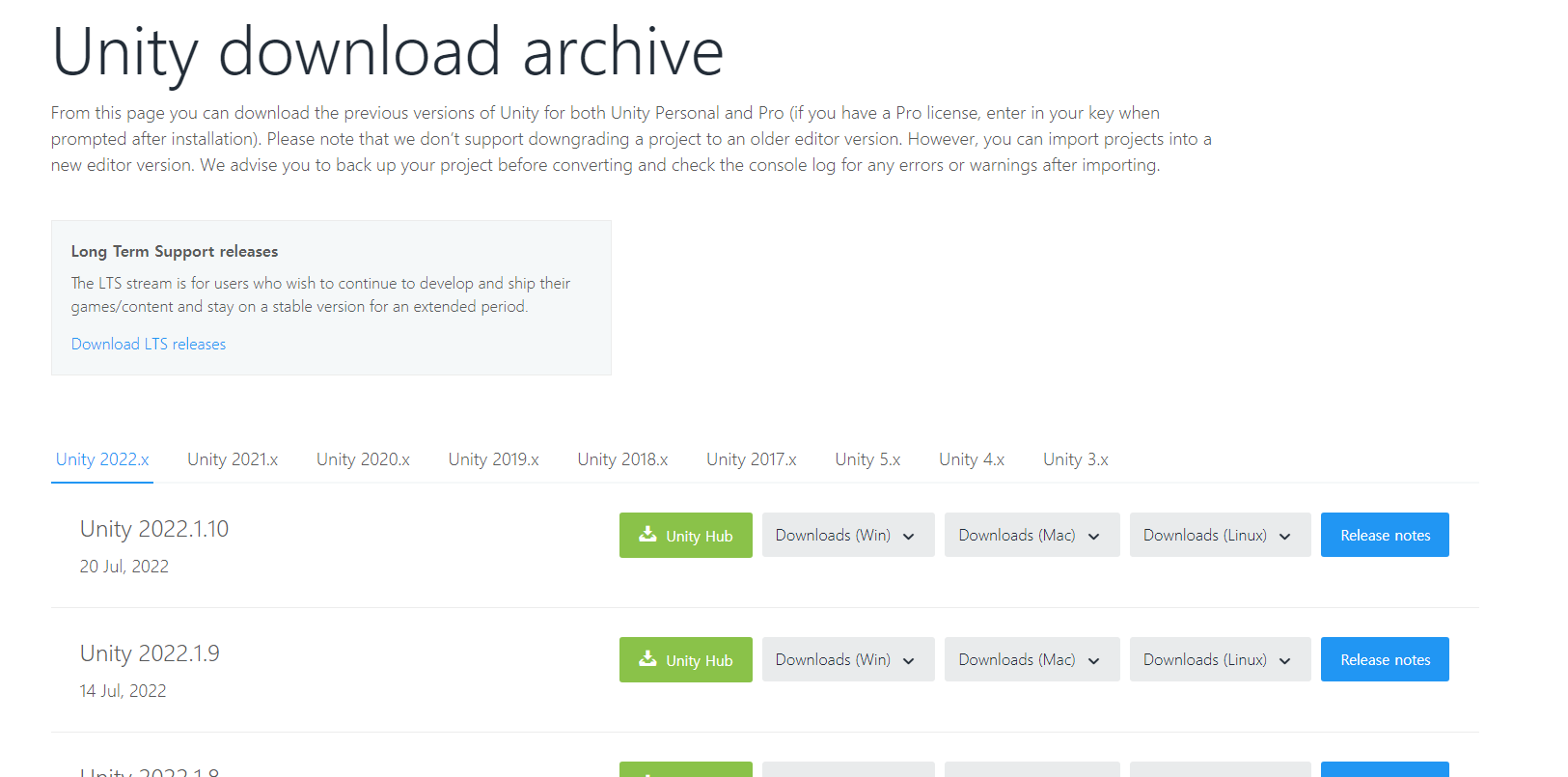Open the Unity 5.x tab

(867, 459)
